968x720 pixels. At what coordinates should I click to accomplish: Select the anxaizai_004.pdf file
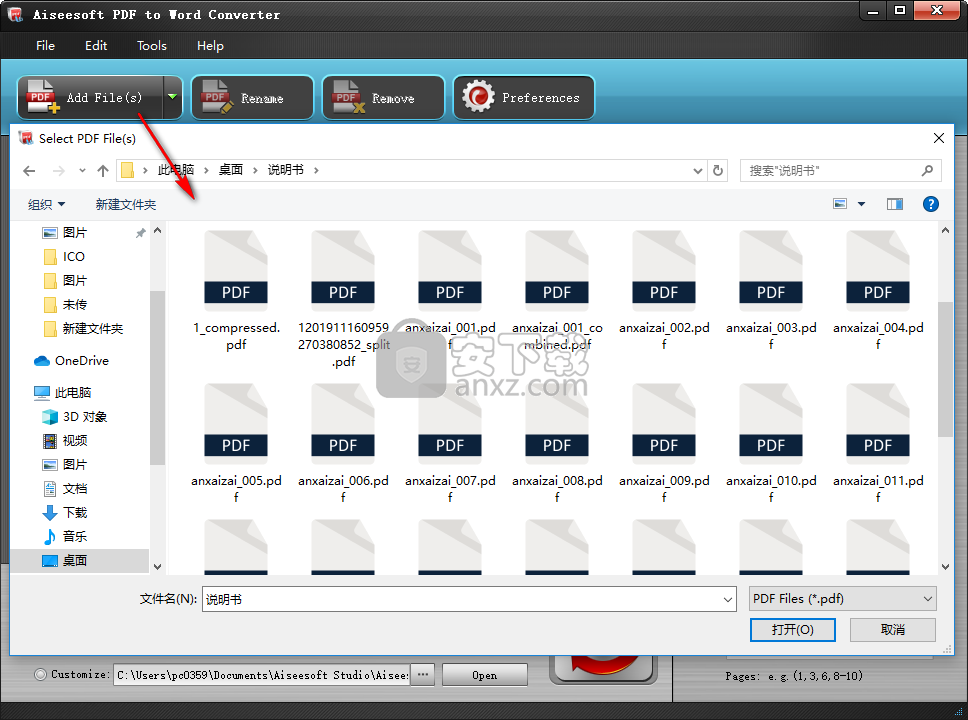pos(878,290)
